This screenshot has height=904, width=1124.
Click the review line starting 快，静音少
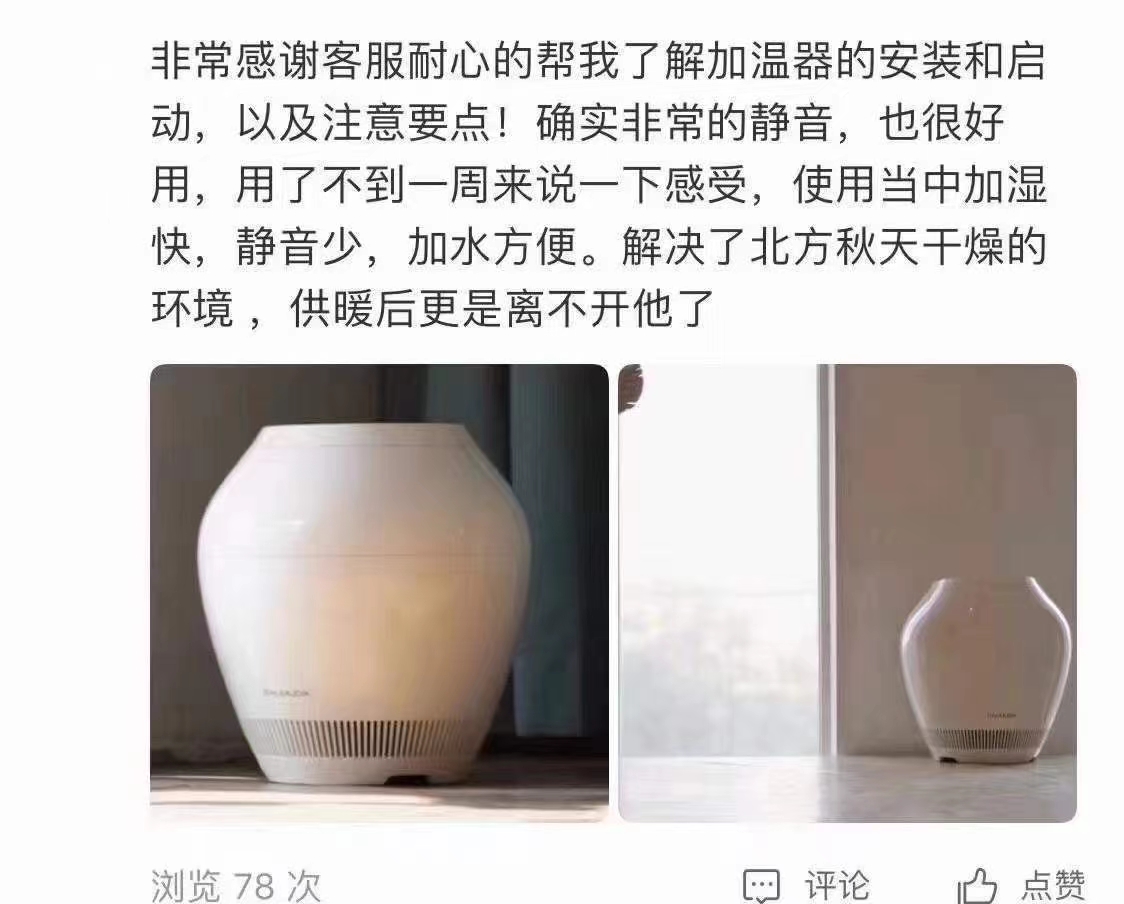click(x=599, y=247)
